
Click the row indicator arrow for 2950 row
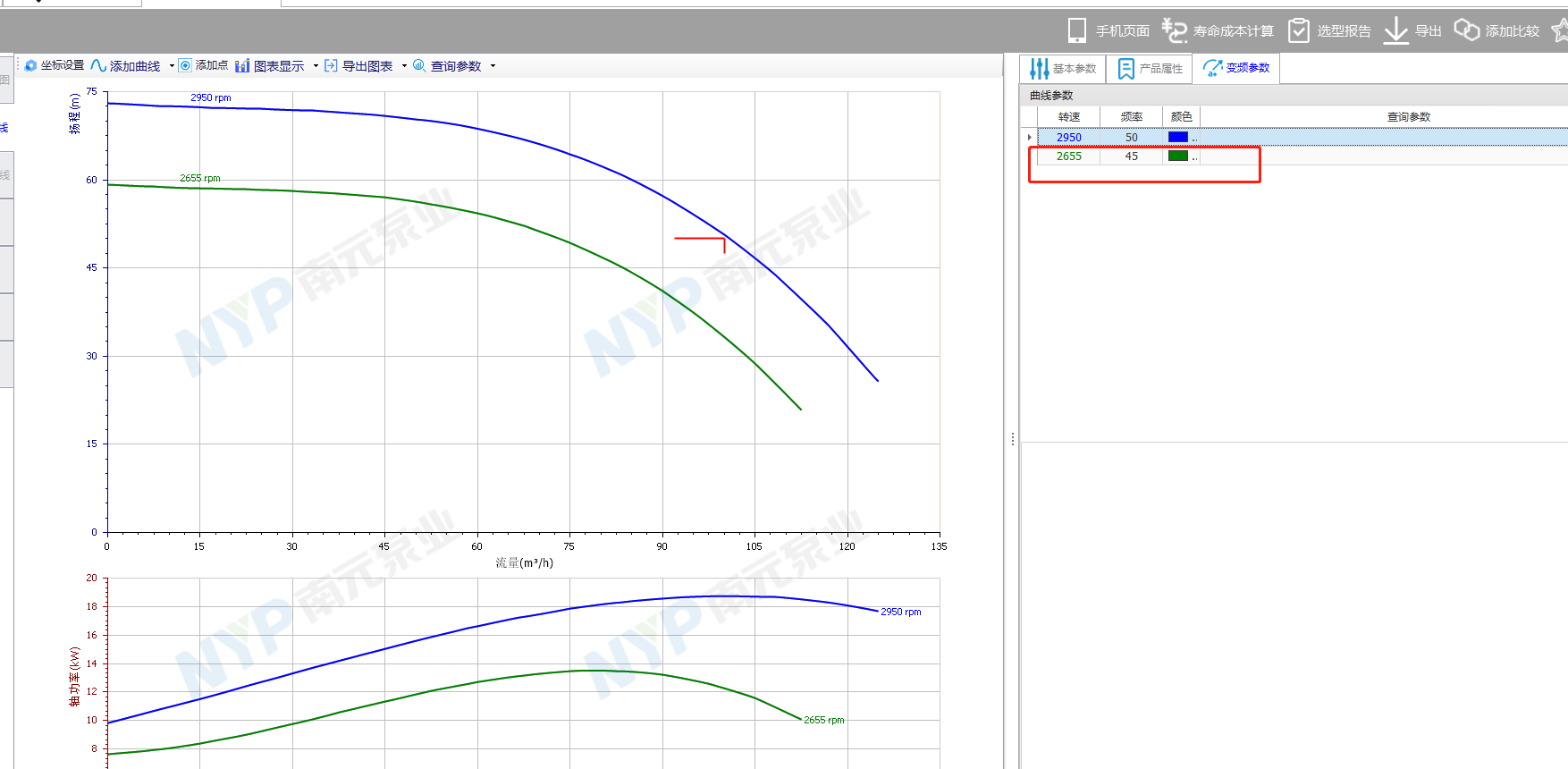pos(1030,137)
